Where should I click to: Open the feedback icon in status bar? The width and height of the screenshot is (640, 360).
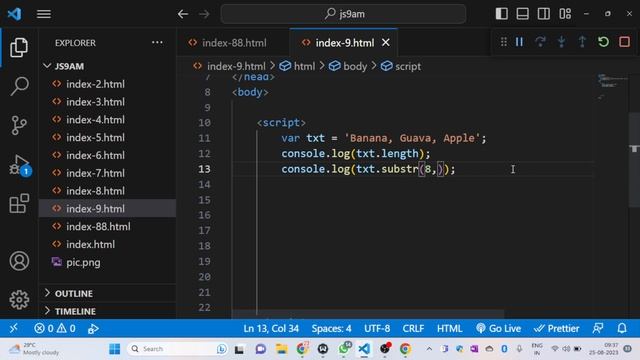pos(598,328)
